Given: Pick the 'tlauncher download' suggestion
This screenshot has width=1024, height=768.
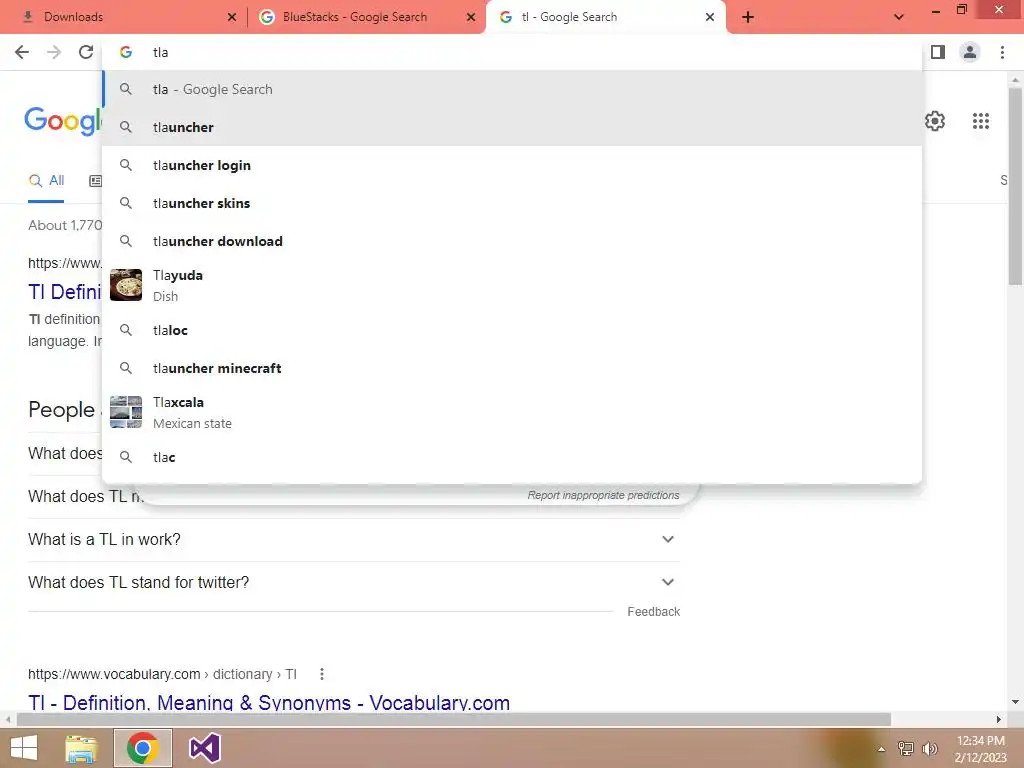Looking at the screenshot, I should point(512,241).
